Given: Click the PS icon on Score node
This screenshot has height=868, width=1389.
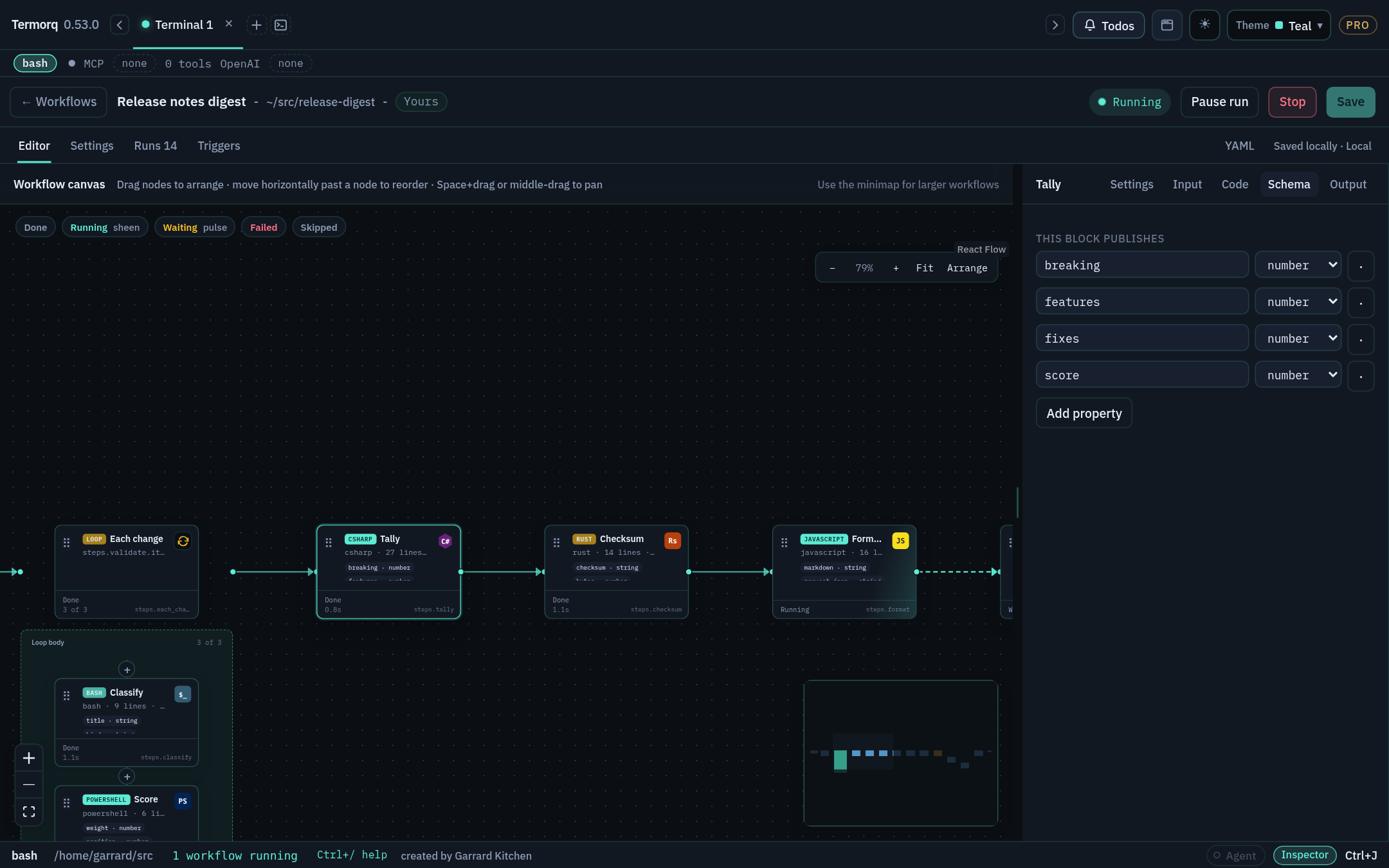Looking at the screenshot, I should (183, 801).
